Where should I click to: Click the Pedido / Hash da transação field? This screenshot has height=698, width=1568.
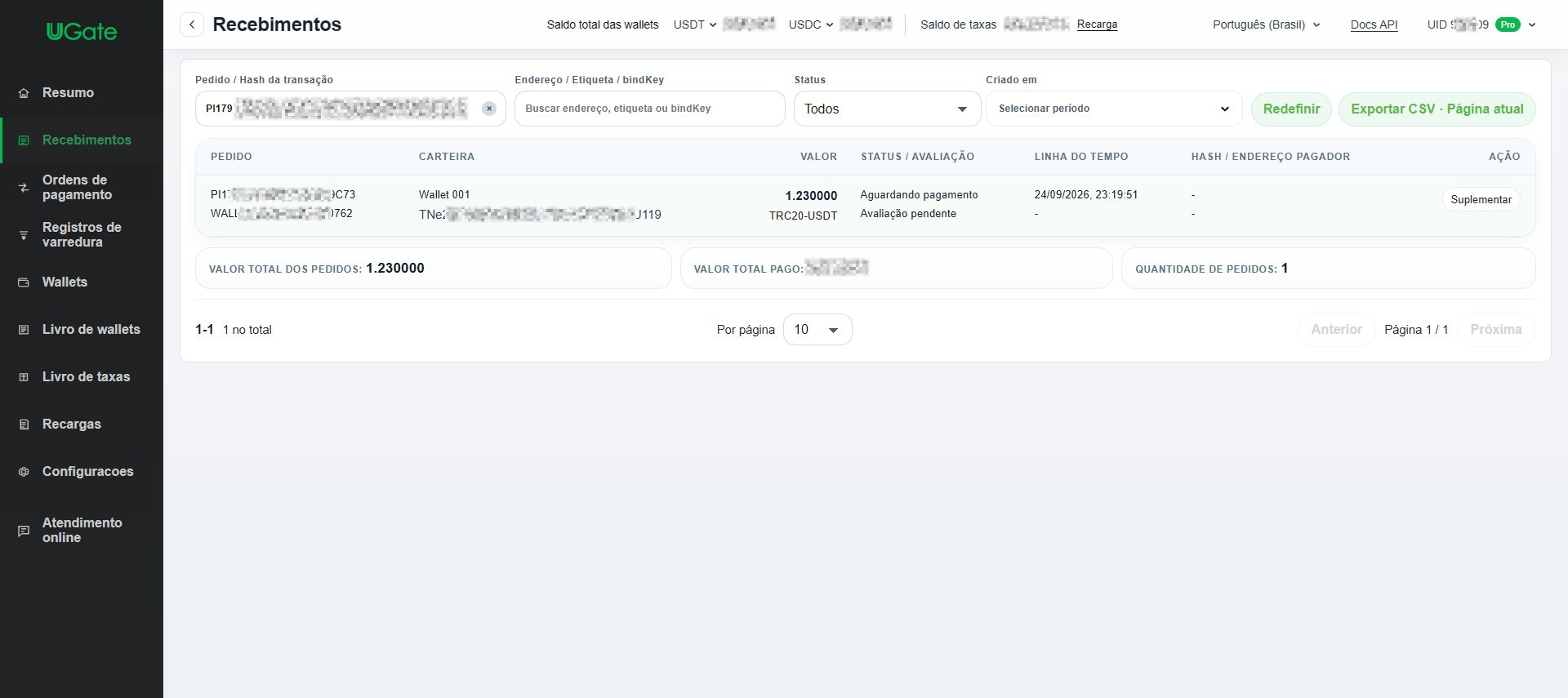[350, 109]
